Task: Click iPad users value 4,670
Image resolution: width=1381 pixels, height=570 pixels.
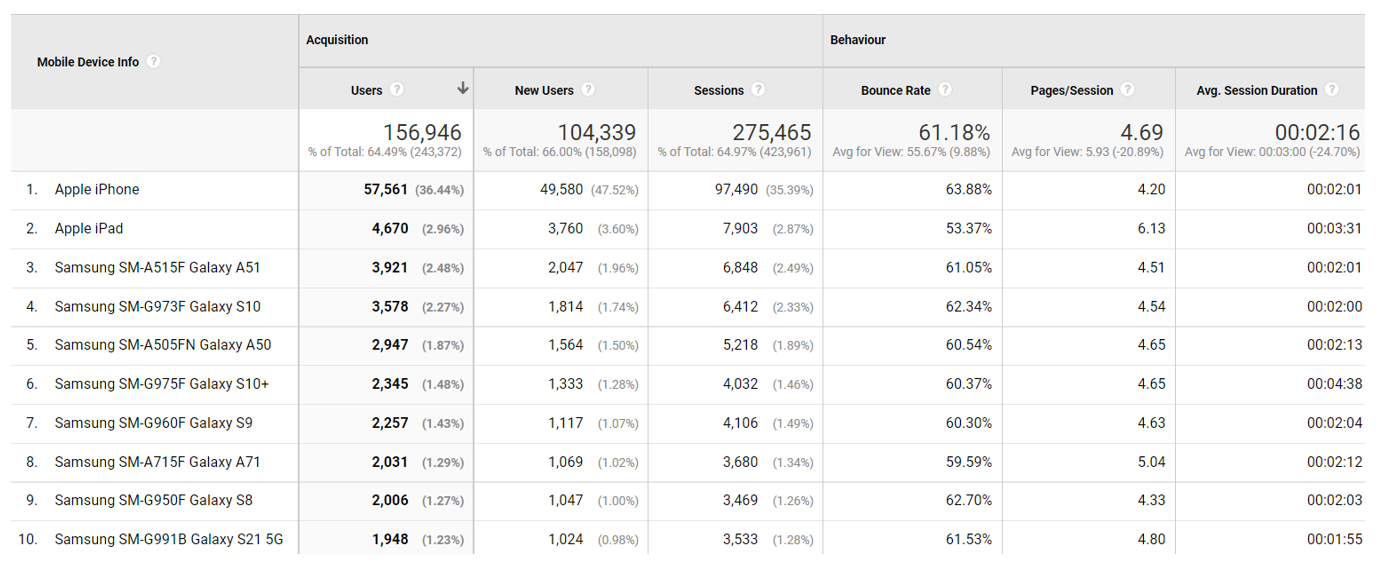Action: coord(390,228)
